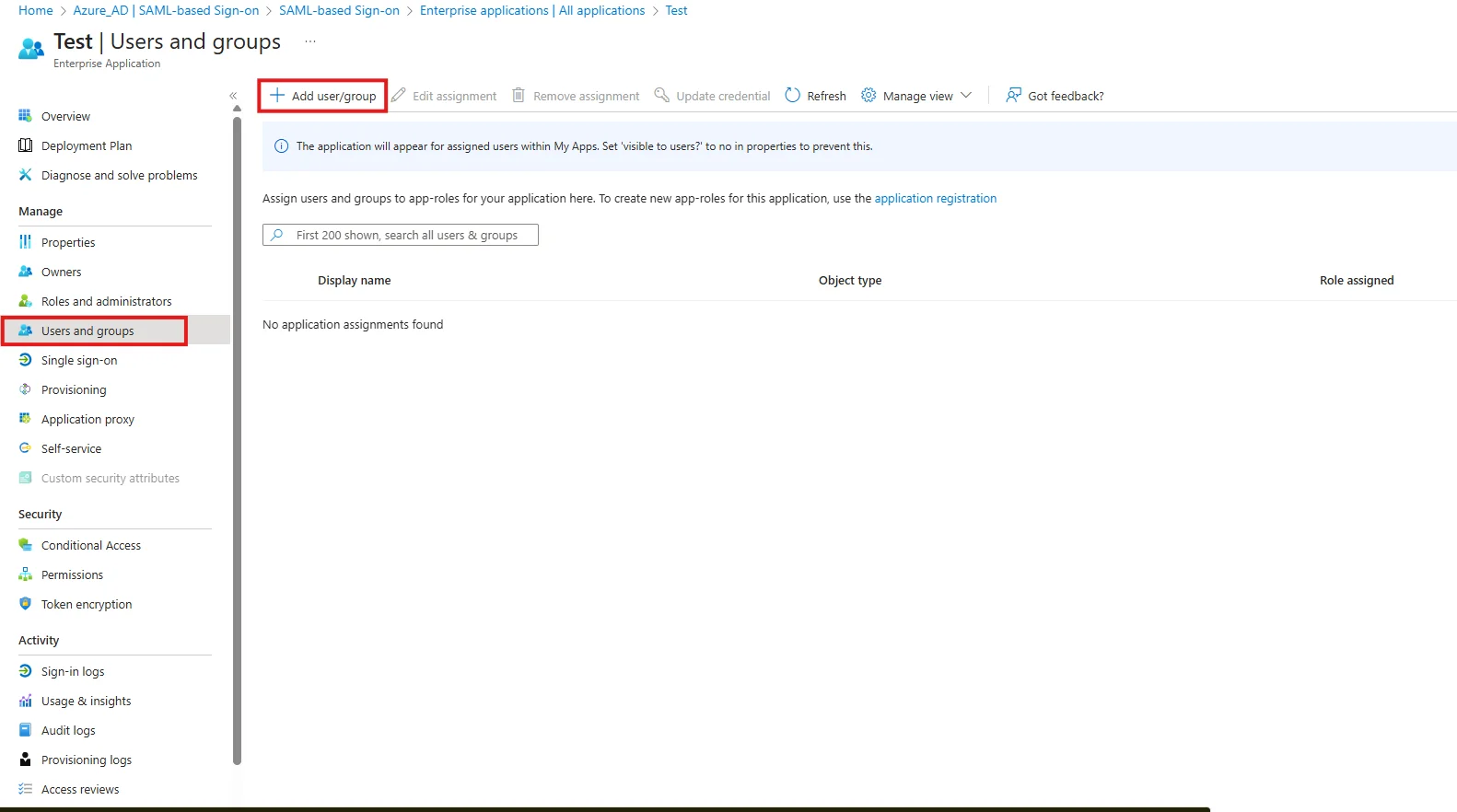Open Diagnose and solve problems
The width and height of the screenshot is (1457, 812).
click(120, 175)
